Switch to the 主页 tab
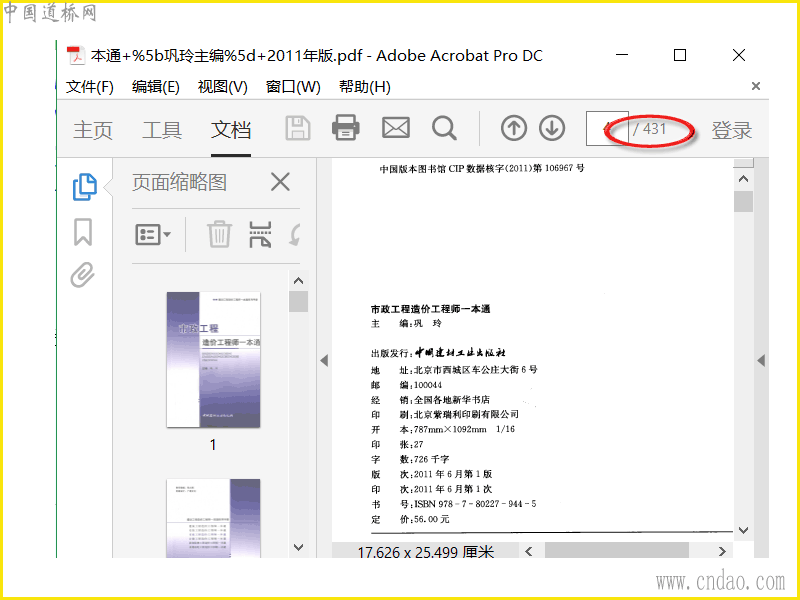Image resolution: width=800 pixels, height=600 pixels. click(x=92, y=130)
